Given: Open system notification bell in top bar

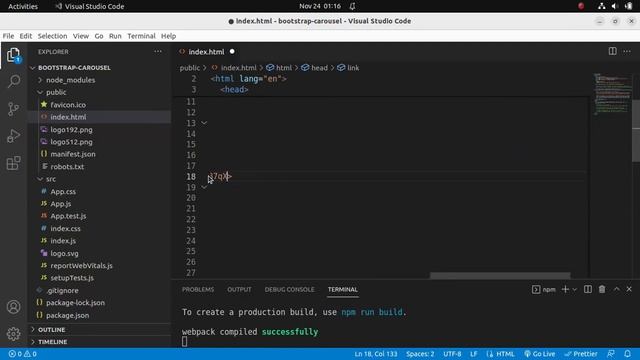Looking at the screenshot, I should click(x=352, y=6).
